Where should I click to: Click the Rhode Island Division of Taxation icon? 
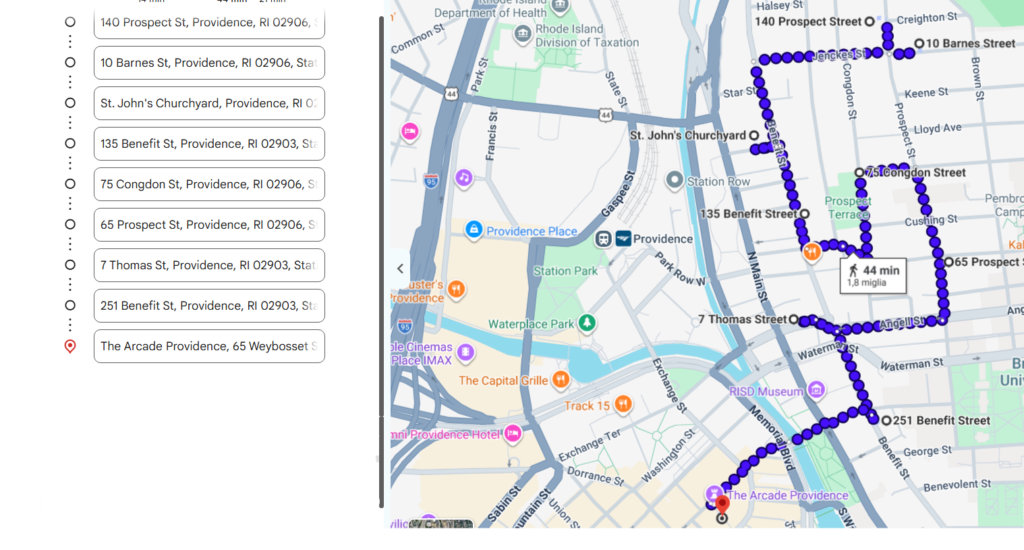coord(522,34)
